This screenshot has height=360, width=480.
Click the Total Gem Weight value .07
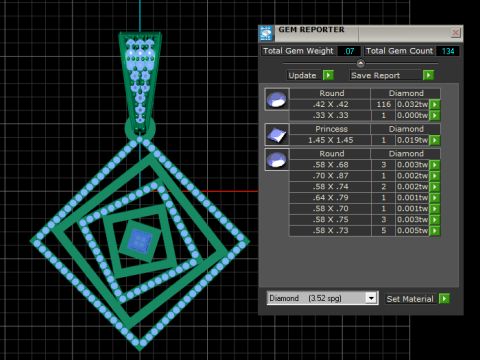tap(349, 51)
